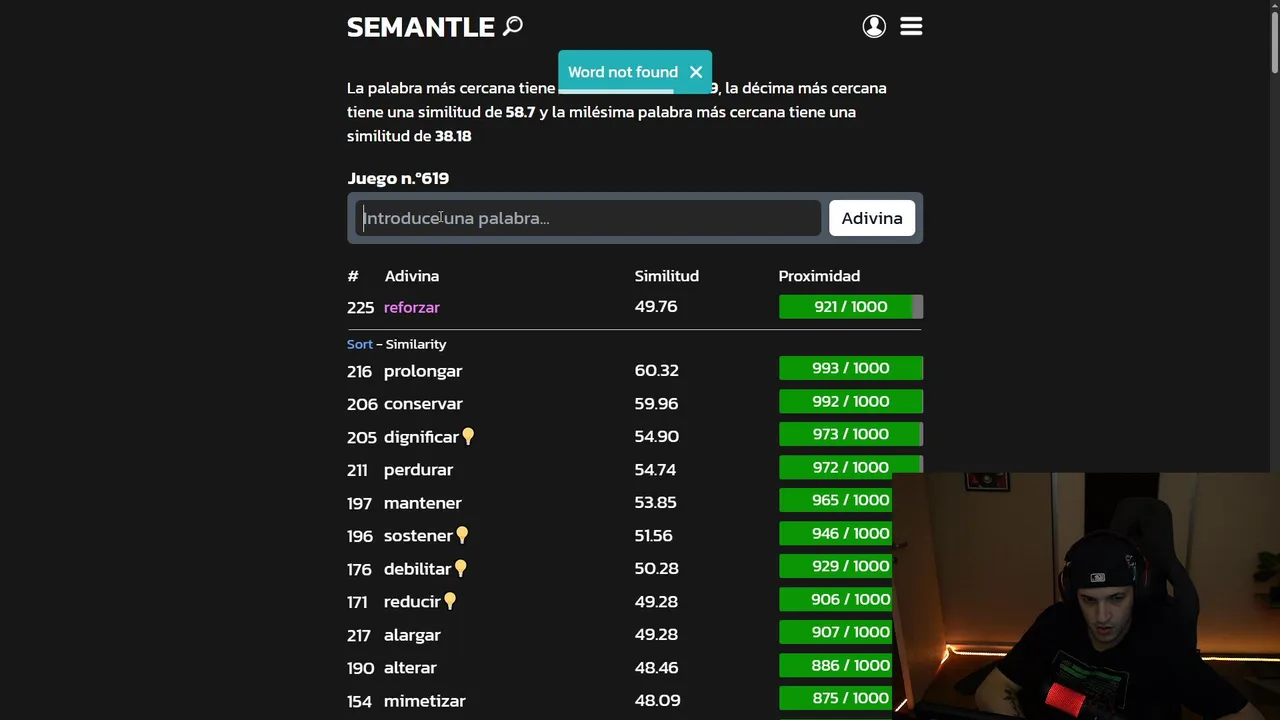Select the word reforzar in pink

[412, 308]
